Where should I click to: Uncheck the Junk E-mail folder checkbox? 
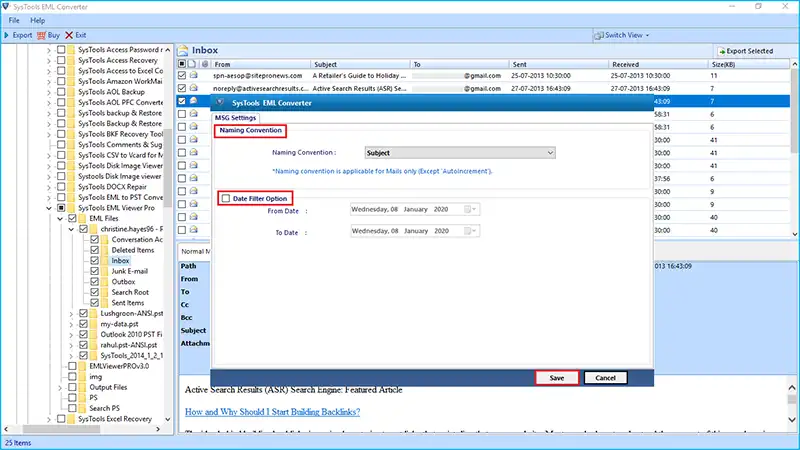[x=95, y=271]
